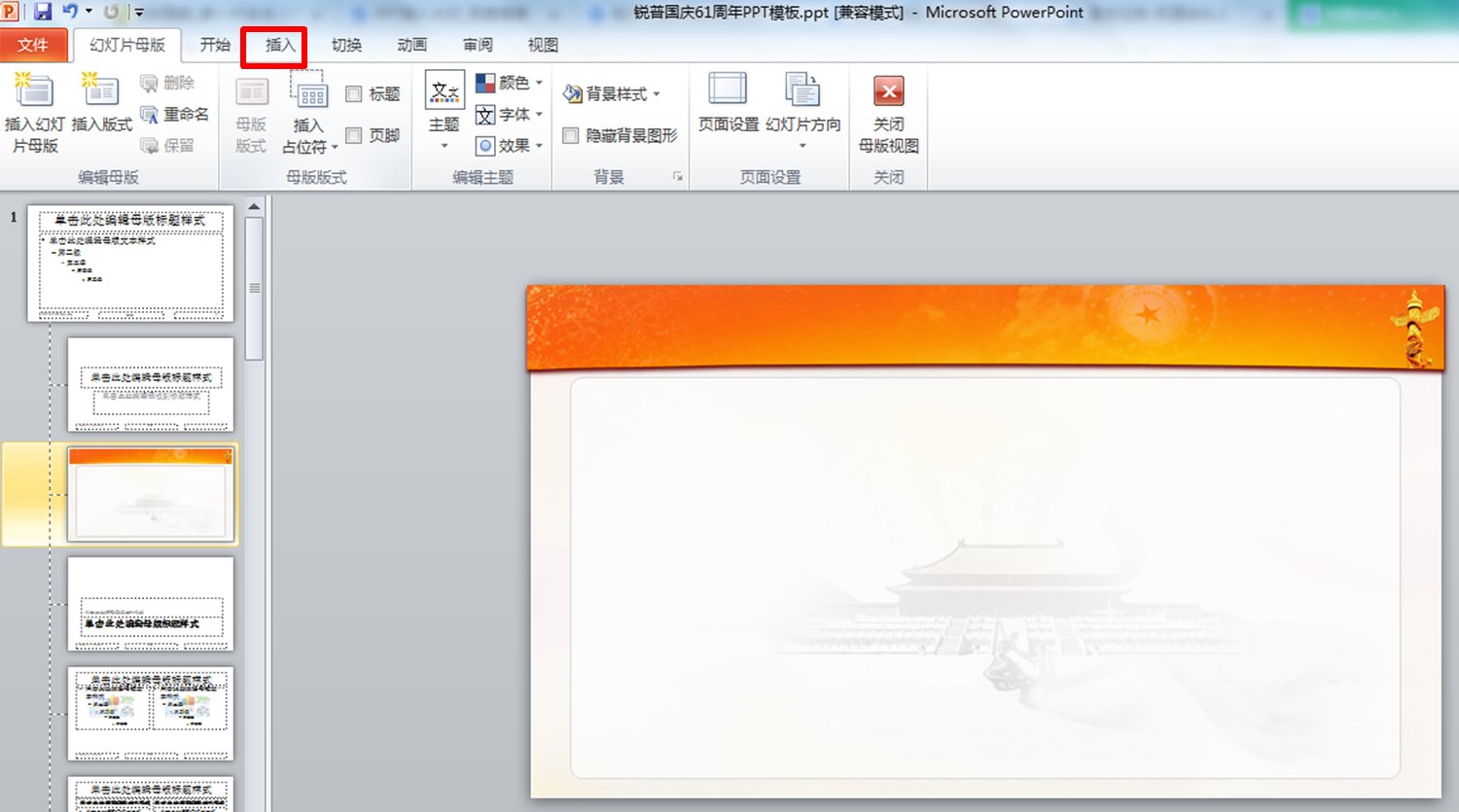Image resolution: width=1459 pixels, height=812 pixels.
Task: Switch to the Animations (动画) tab
Action: point(411,46)
